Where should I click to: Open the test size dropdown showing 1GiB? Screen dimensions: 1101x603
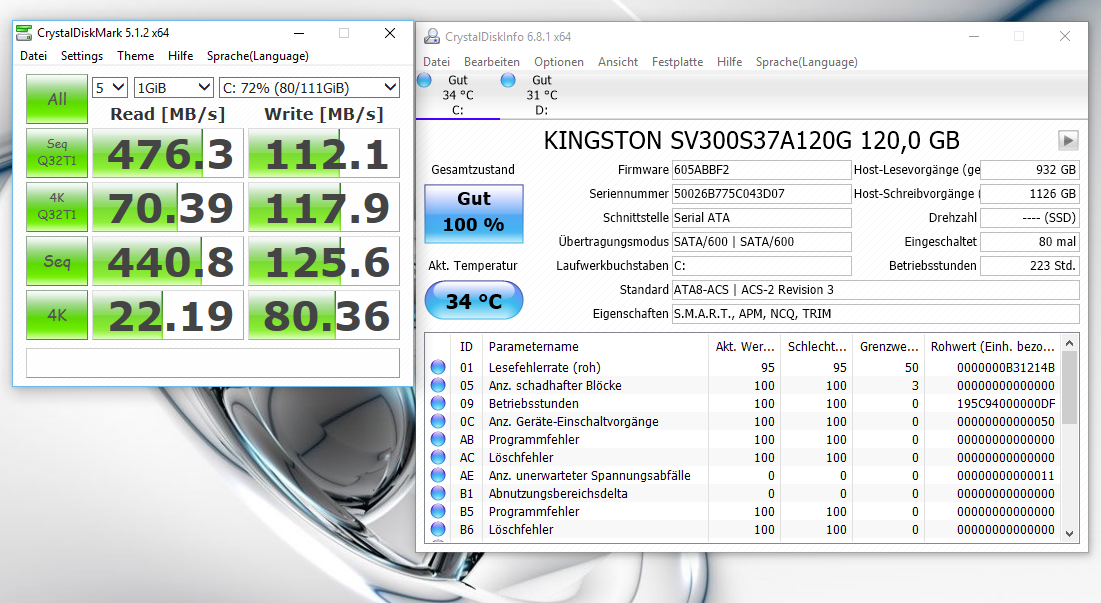point(173,88)
